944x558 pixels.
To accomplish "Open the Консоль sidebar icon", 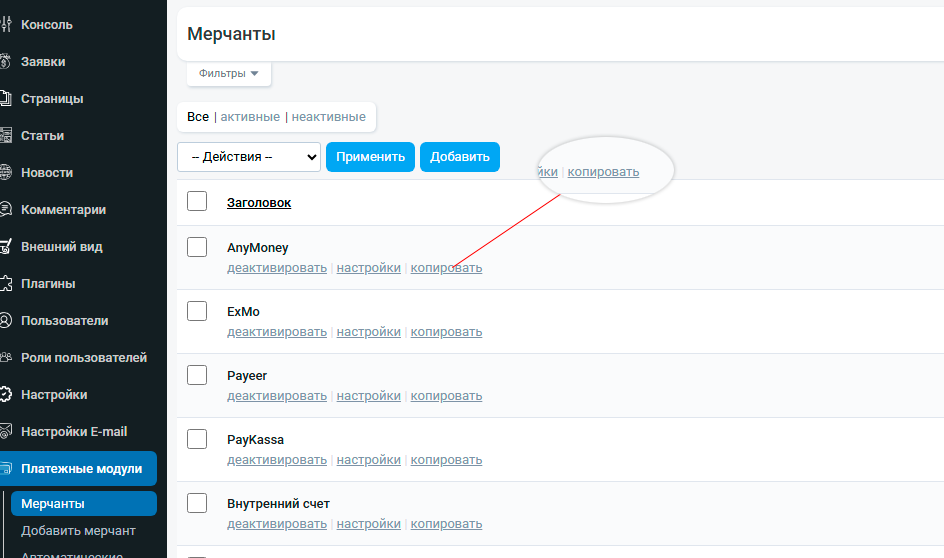I will pos(5,25).
